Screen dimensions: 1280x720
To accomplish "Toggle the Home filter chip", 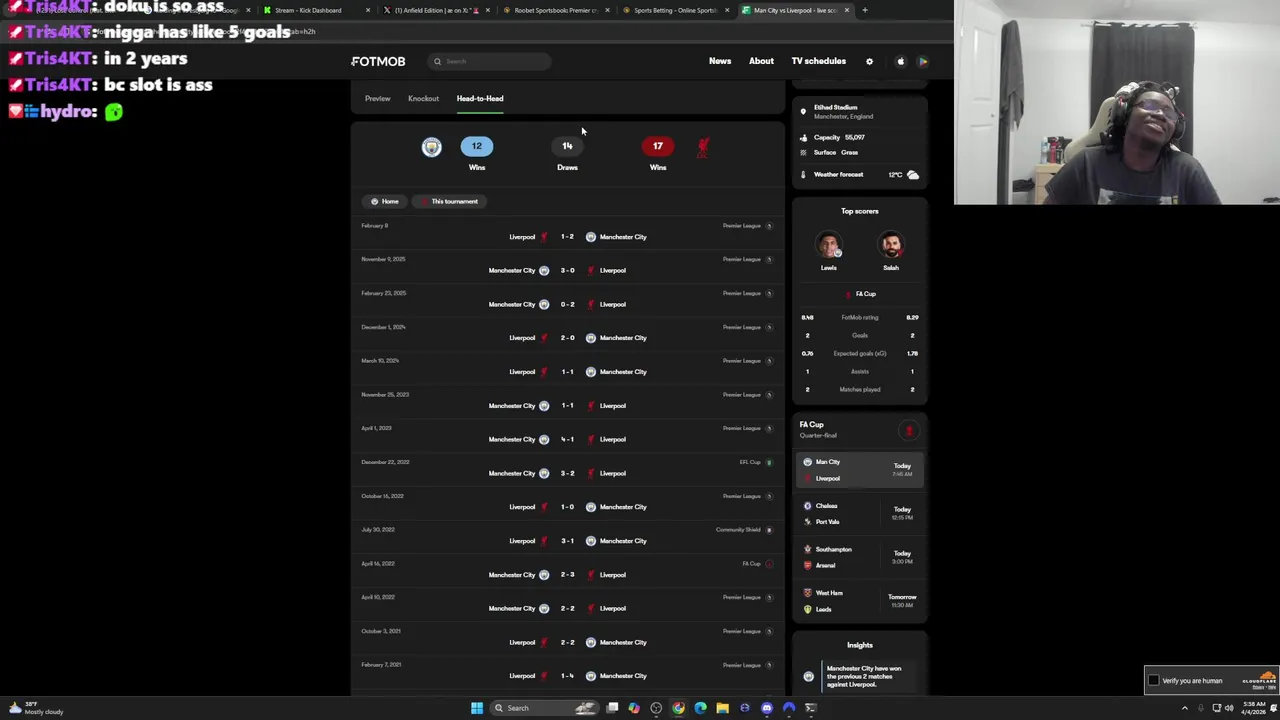I will tap(384, 202).
